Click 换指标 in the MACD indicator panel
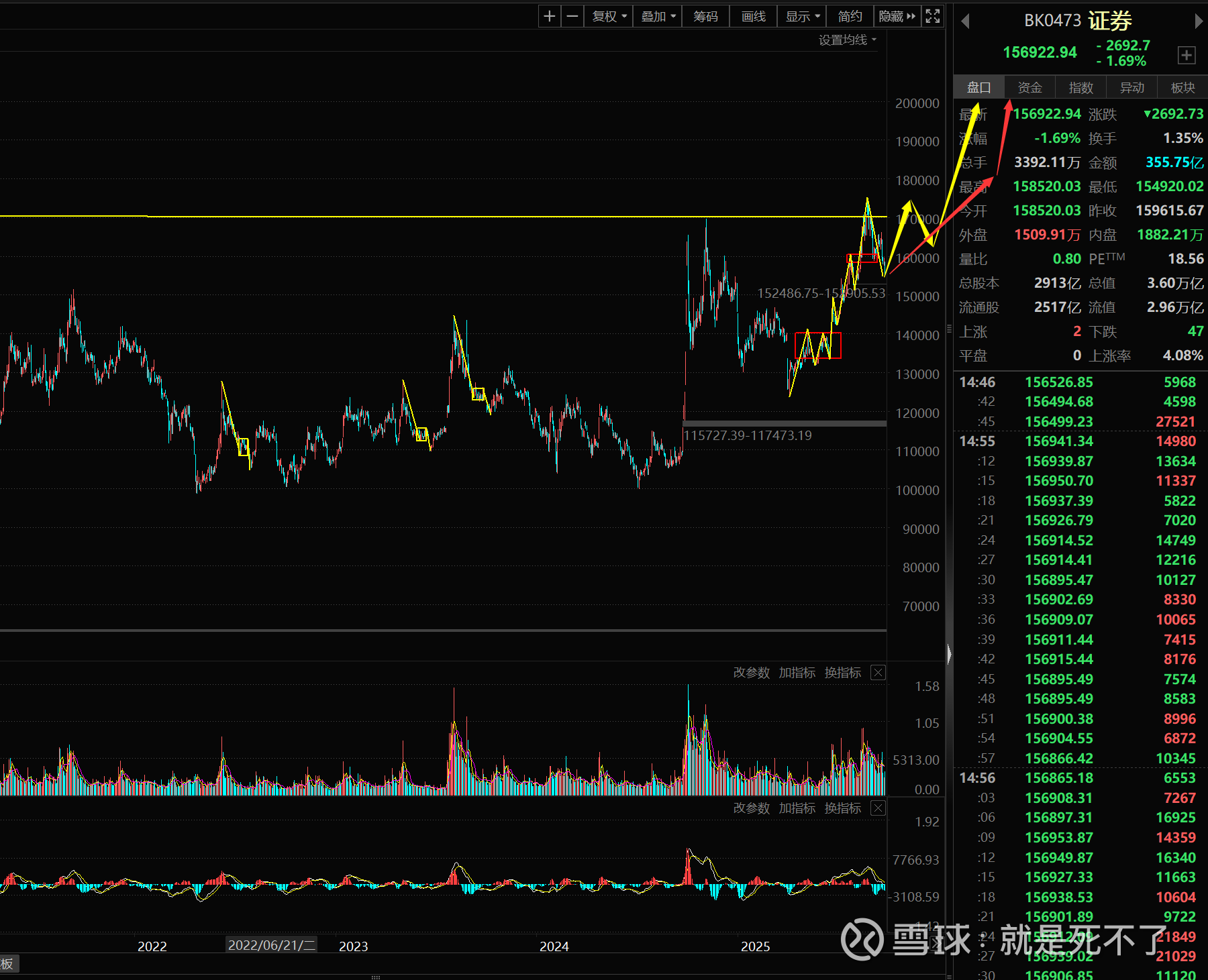Screen dimensions: 1208x980 coord(842,808)
